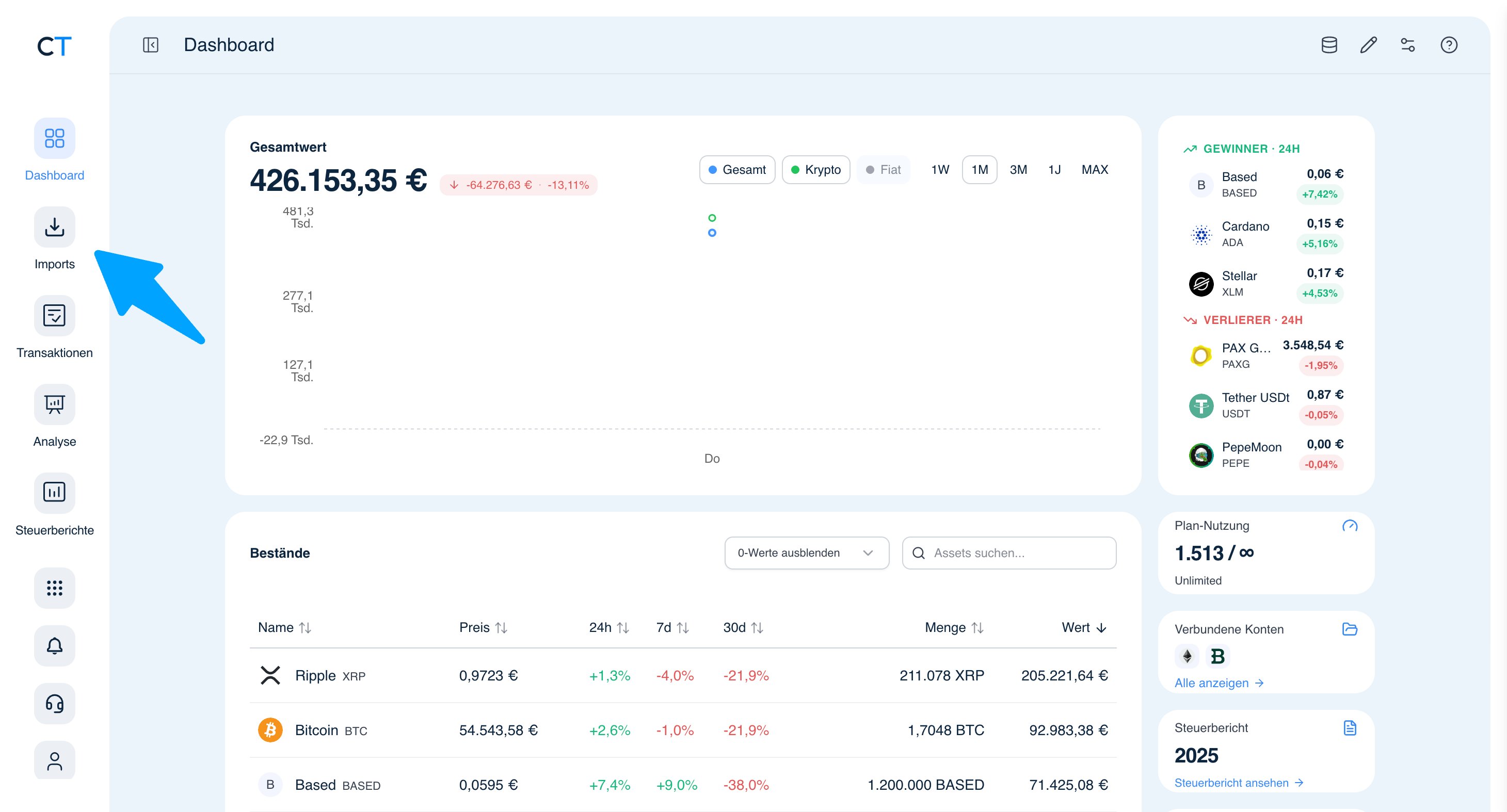Click the 1.200.000 BASED amount
Screen dimensions: 1507x812
point(925,785)
